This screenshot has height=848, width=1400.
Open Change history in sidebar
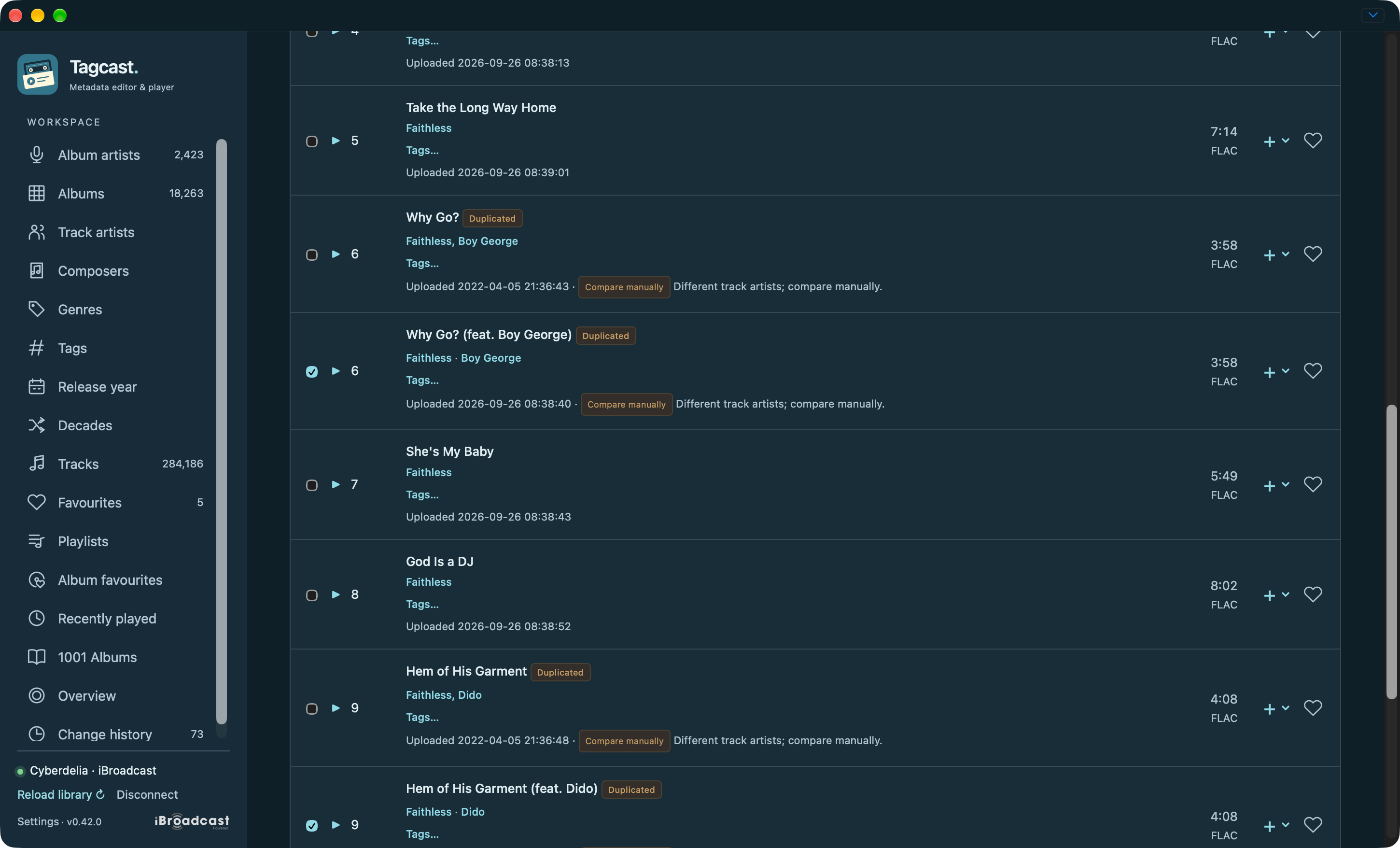115,735
